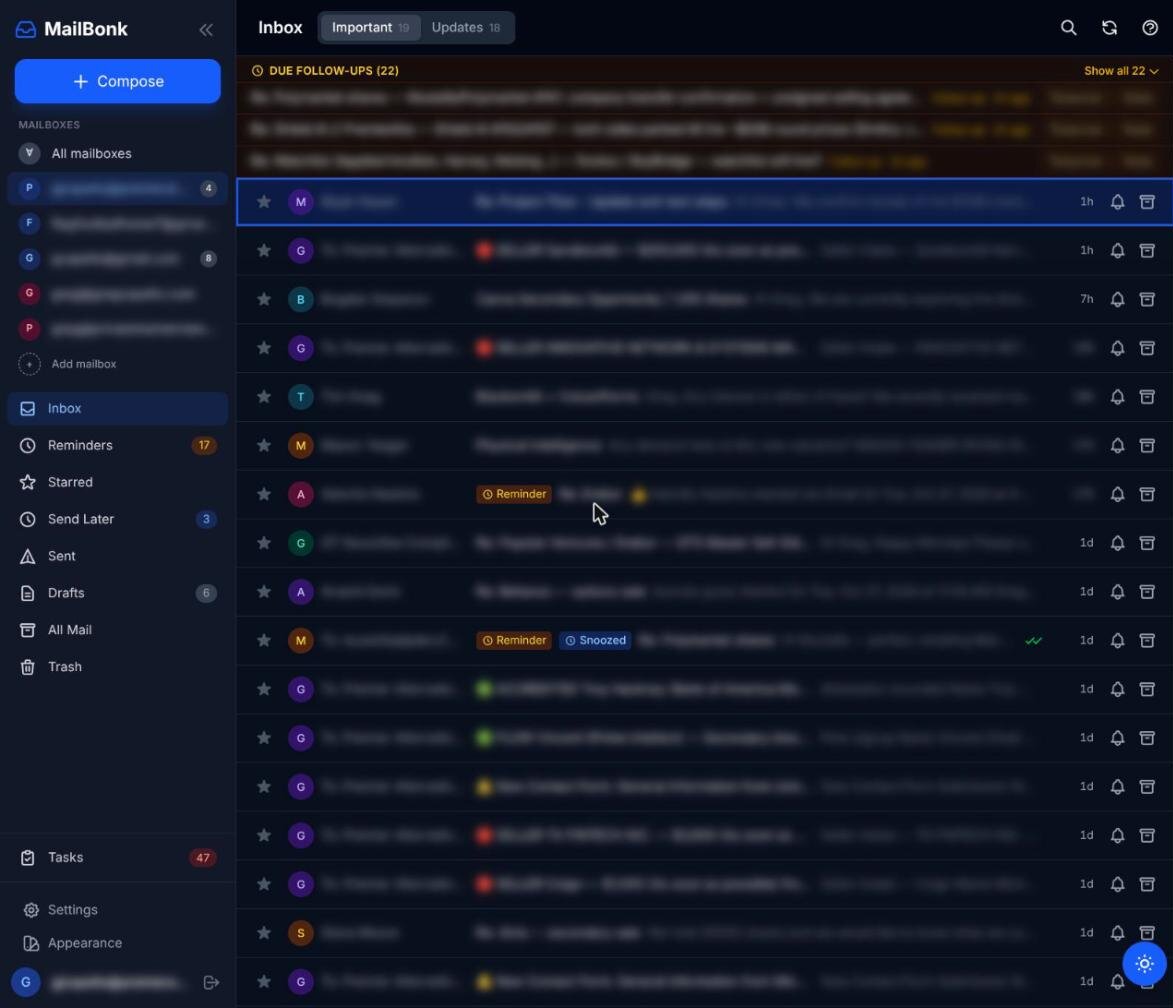Screen dimensions: 1173x1008
Task: Open the Sent folder
Action: coord(117,556)
